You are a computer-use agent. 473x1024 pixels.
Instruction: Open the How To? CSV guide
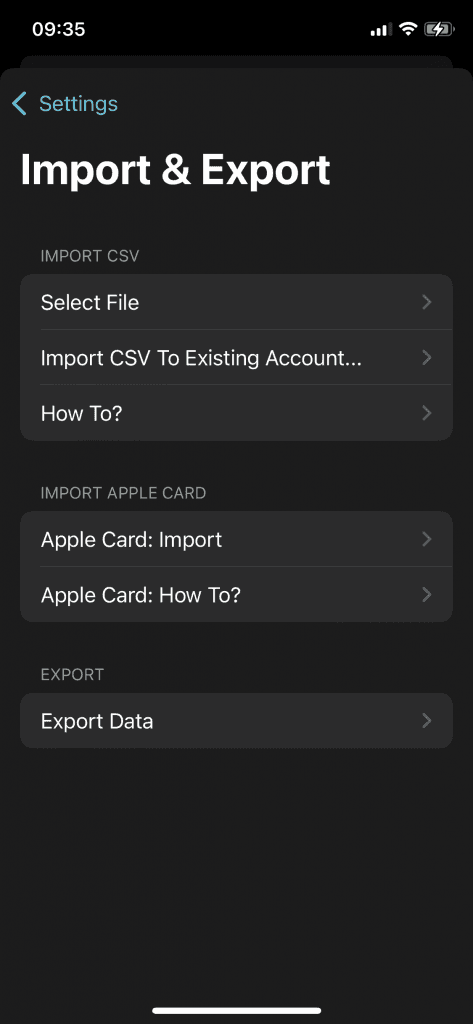click(x=236, y=413)
